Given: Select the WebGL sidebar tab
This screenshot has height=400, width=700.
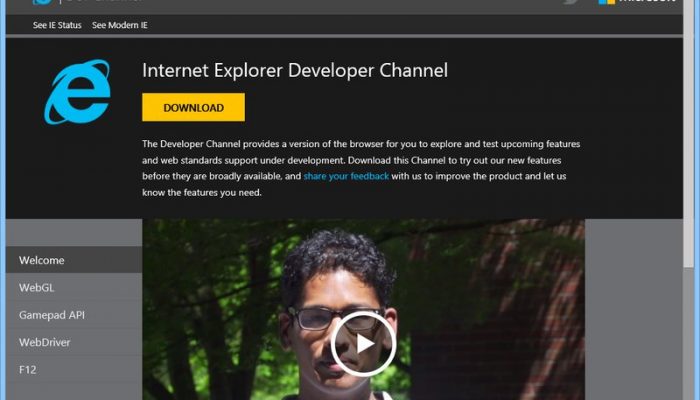Looking at the screenshot, I should pos(74,288).
